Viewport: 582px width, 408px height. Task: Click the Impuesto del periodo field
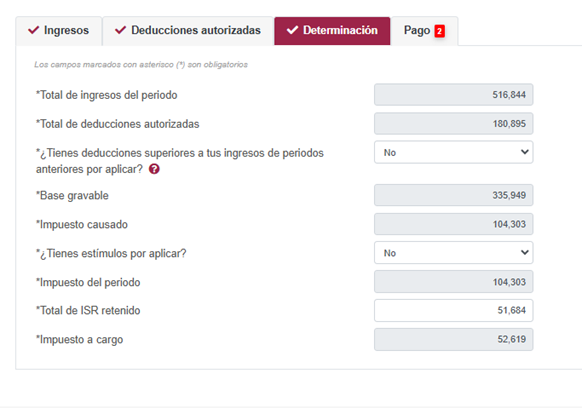pyautogui.click(x=454, y=282)
